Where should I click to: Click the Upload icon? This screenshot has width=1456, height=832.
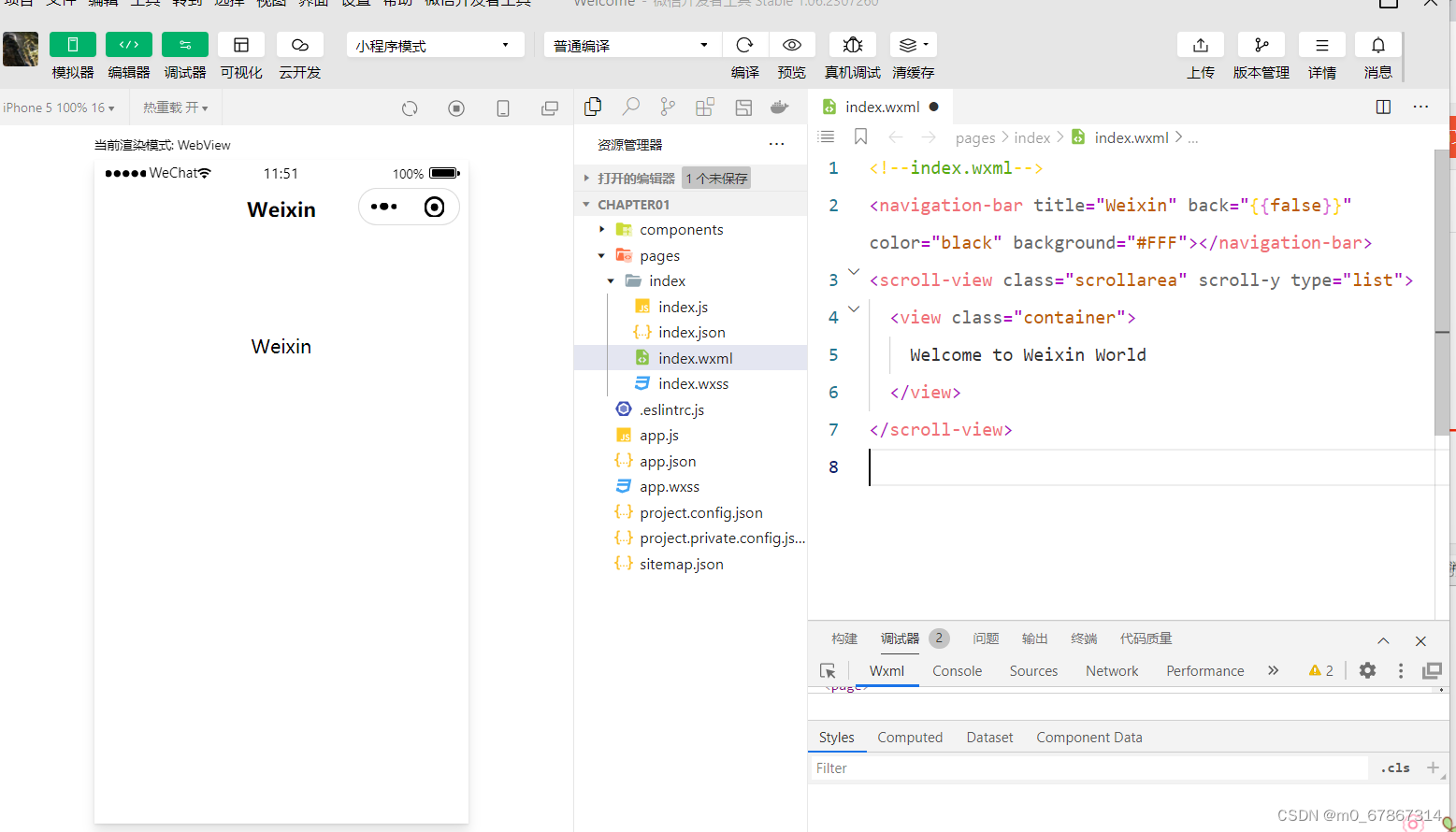point(1201,45)
